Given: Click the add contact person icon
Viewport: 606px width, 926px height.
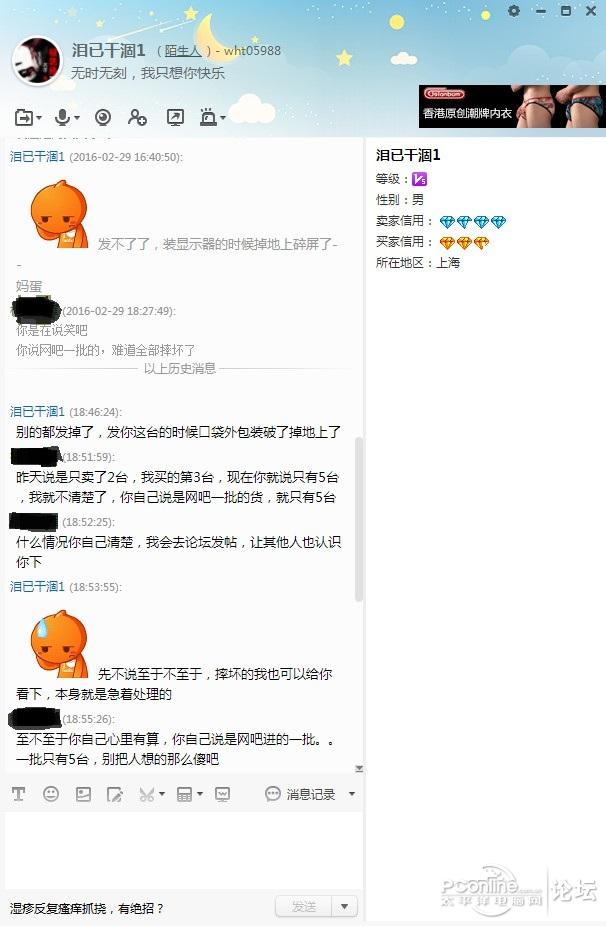Looking at the screenshot, I should [x=137, y=118].
